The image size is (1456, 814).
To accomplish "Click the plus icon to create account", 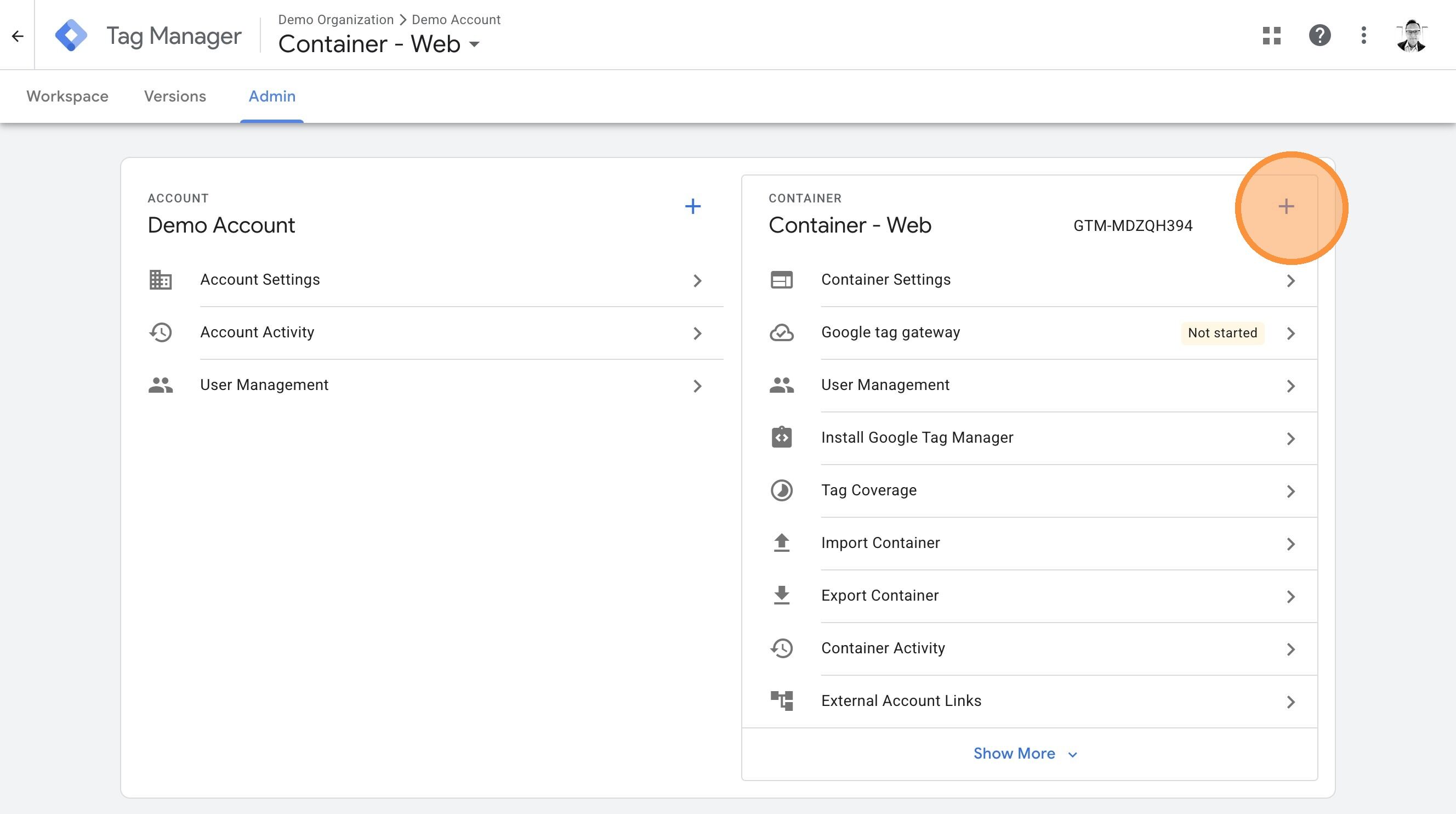I will point(693,206).
